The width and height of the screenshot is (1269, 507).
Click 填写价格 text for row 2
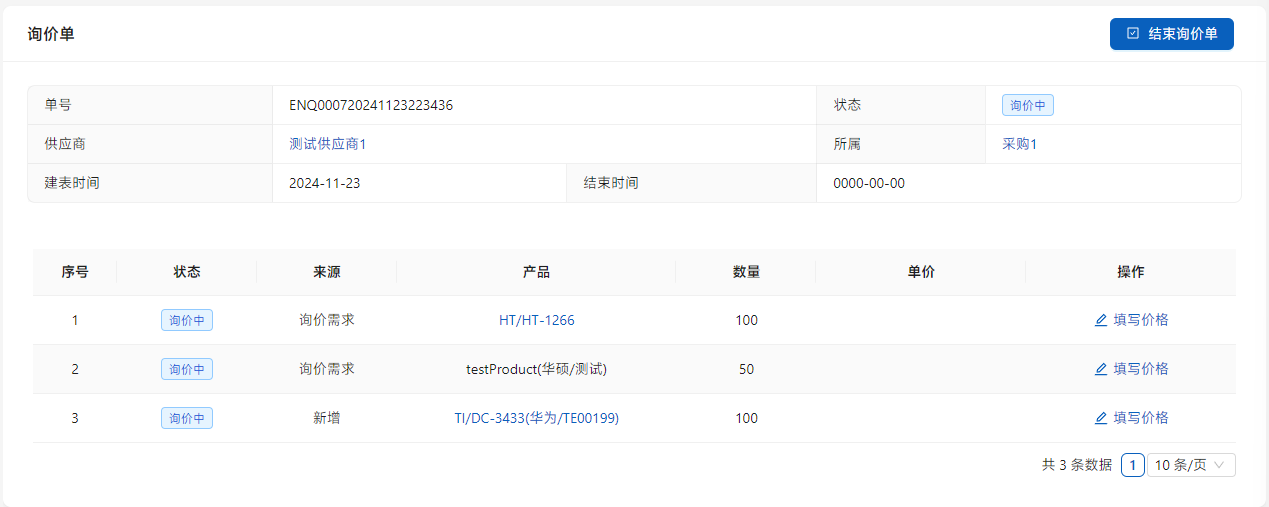(1140, 369)
